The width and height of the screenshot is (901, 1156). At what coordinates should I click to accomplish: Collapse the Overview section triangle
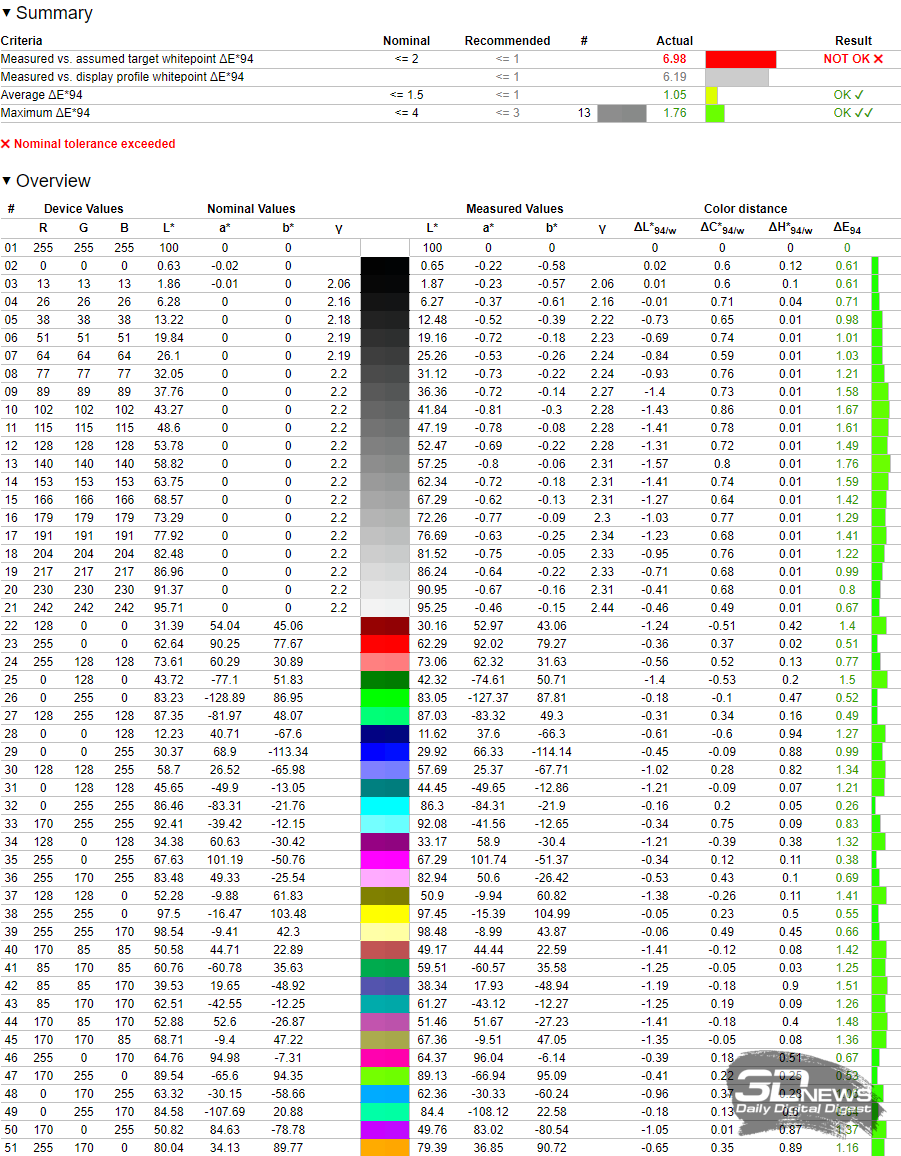[7, 181]
